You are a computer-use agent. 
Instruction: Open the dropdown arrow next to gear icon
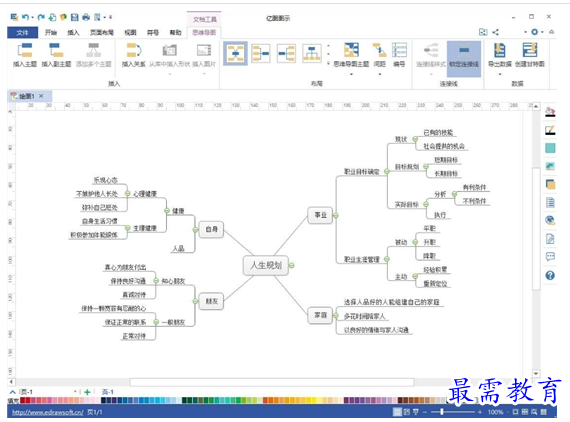pyautogui.click(x=542, y=32)
